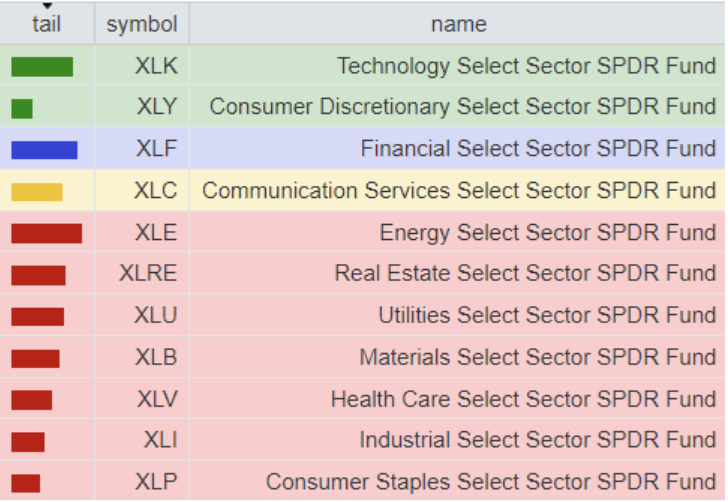
Task: Click the green tail bar for XLK
Action: click(x=42, y=67)
